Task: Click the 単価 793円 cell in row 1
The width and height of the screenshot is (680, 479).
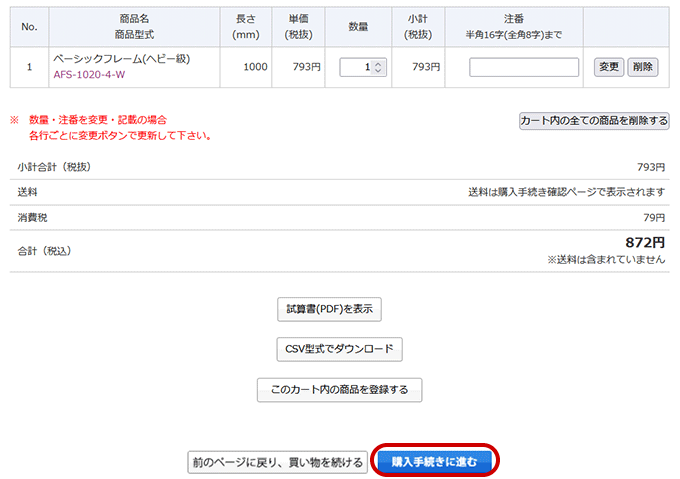Action: pyautogui.click(x=307, y=67)
